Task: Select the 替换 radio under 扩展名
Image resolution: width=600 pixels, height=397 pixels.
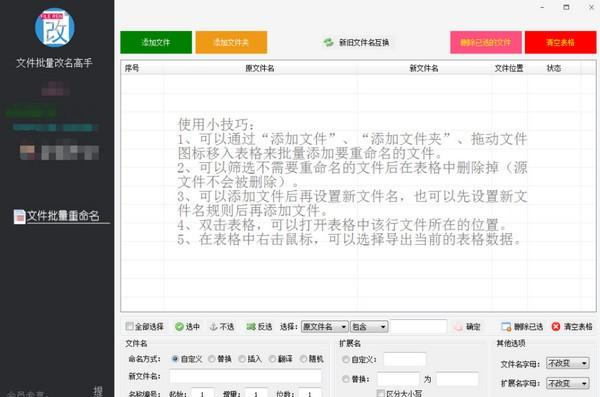Action: click(346, 379)
